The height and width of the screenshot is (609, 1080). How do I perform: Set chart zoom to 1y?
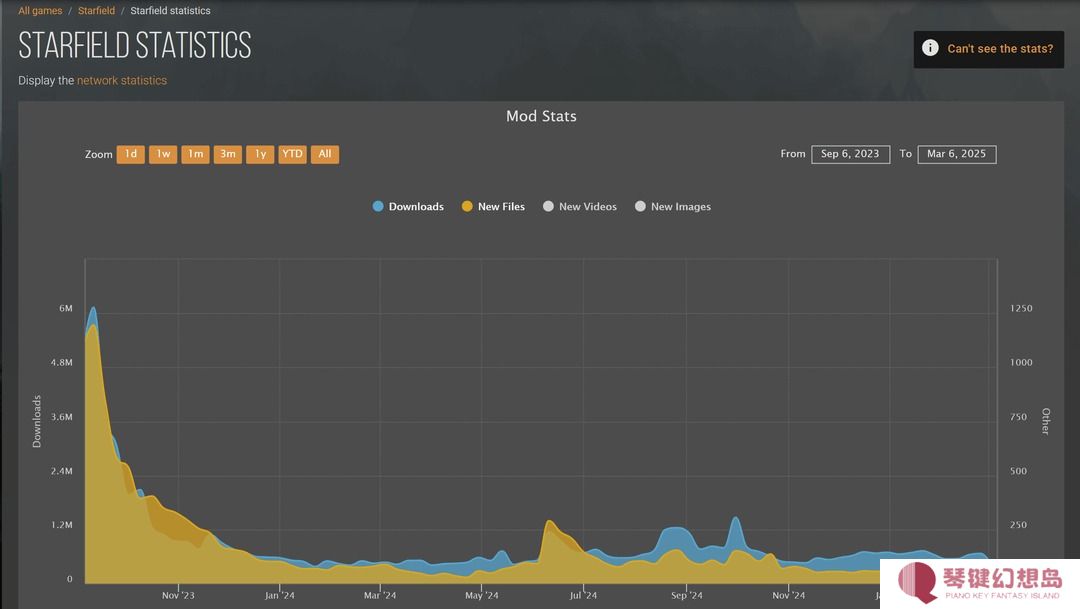click(x=260, y=154)
